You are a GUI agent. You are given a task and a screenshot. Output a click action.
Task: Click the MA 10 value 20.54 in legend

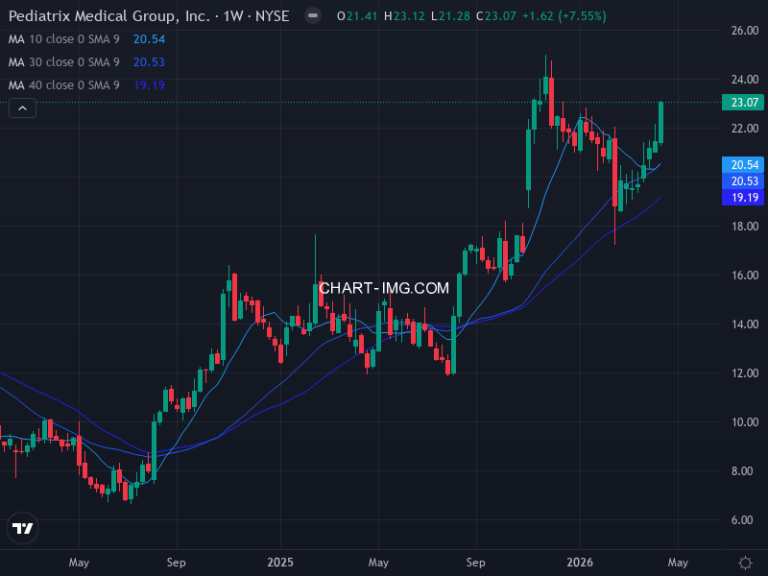[149, 39]
